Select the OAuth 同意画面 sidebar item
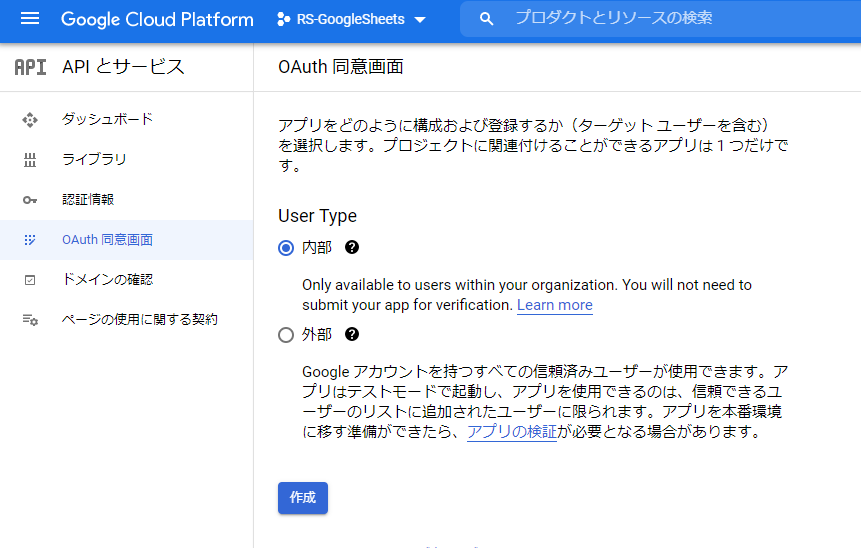The height and width of the screenshot is (548, 861). [126, 240]
